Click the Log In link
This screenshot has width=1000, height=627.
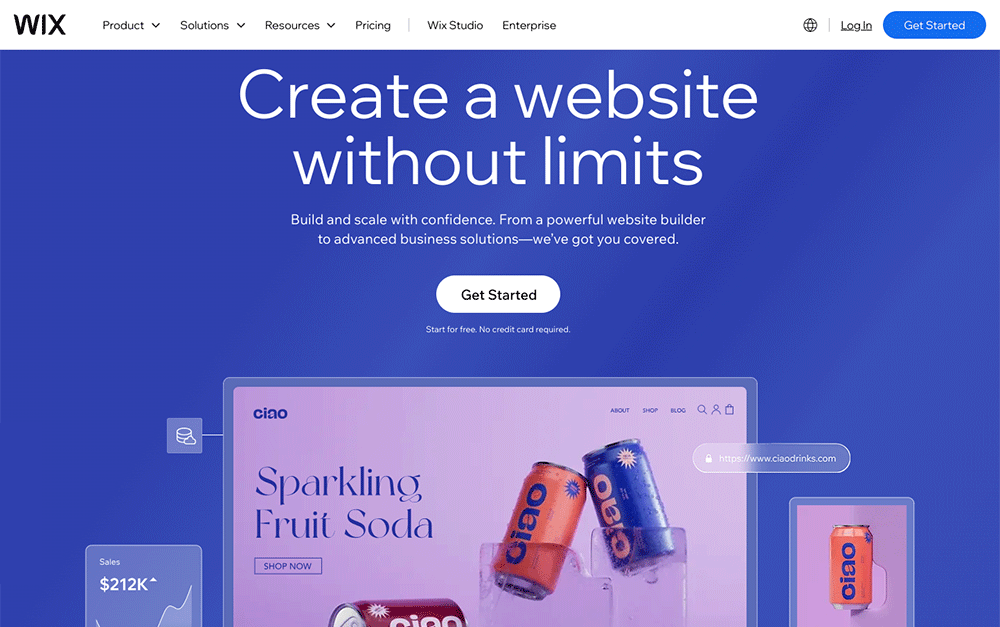[x=856, y=26]
